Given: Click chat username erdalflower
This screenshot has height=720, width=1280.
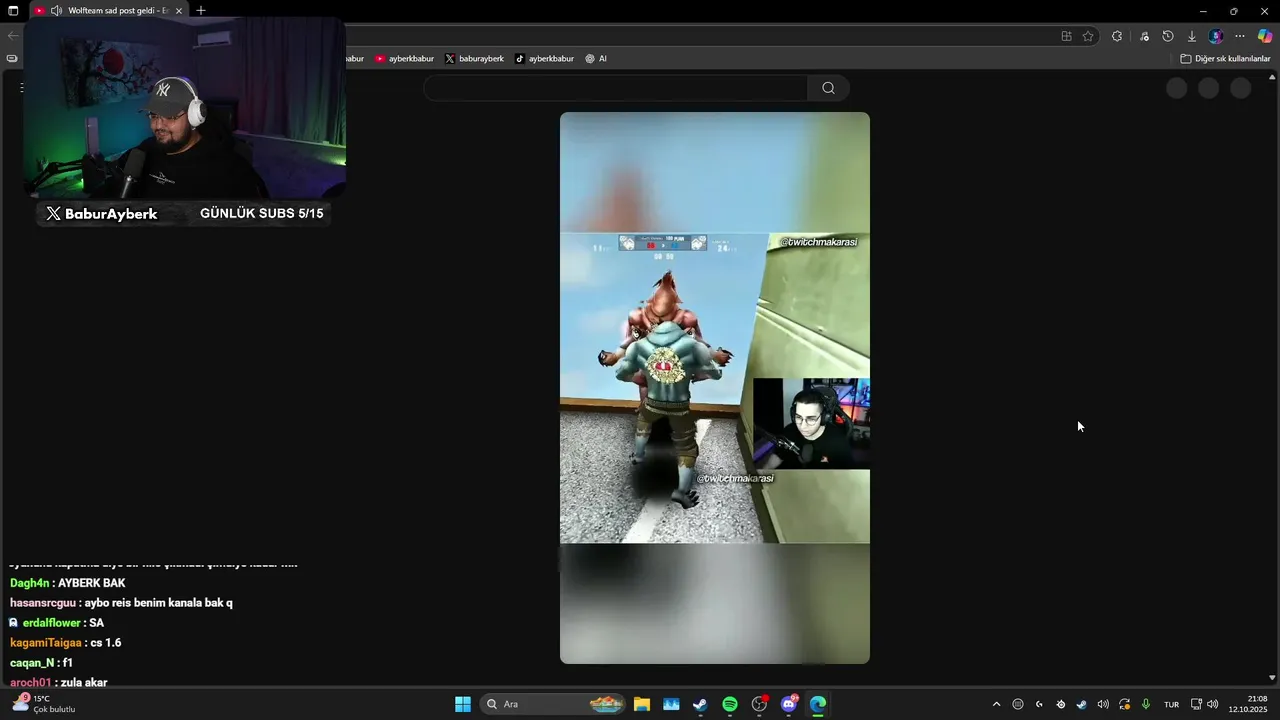Looking at the screenshot, I should tap(52, 623).
